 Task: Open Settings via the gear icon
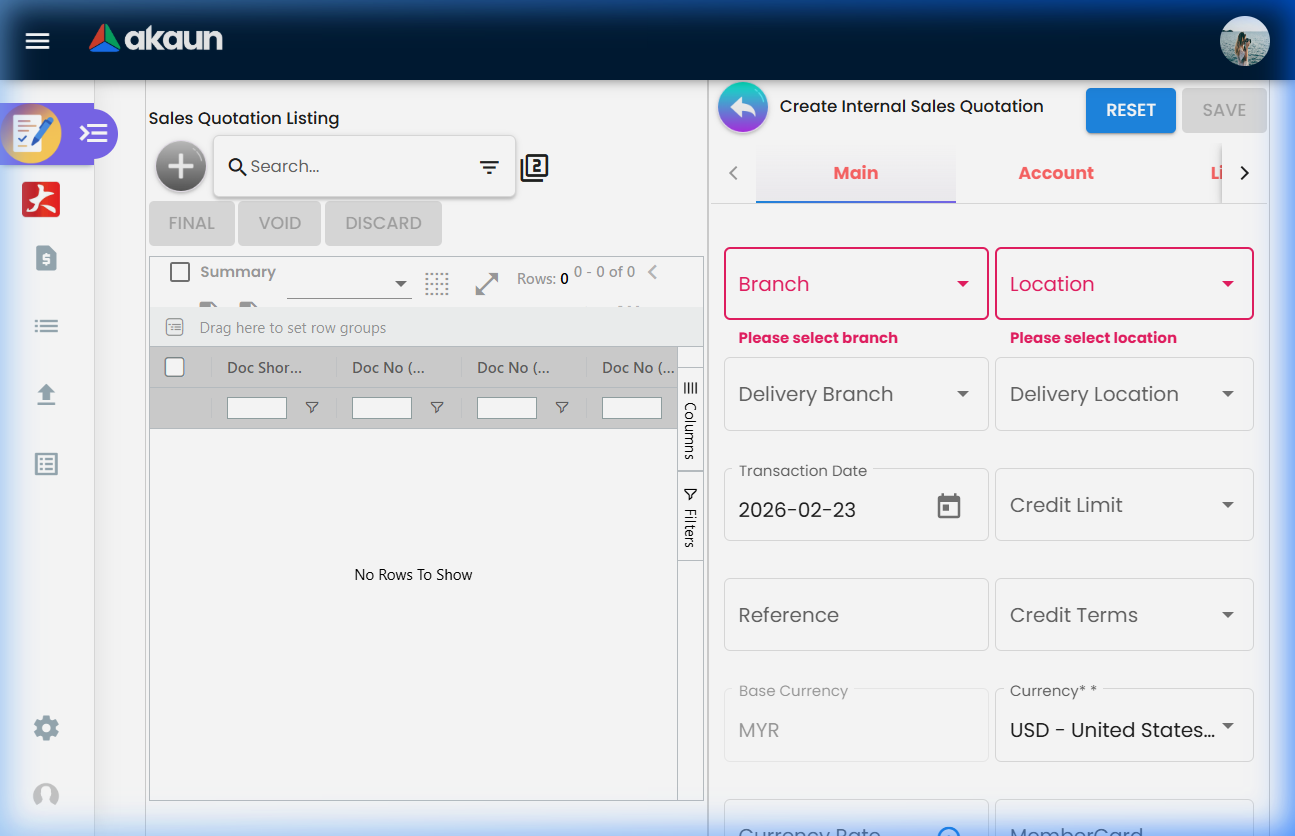pyautogui.click(x=45, y=728)
